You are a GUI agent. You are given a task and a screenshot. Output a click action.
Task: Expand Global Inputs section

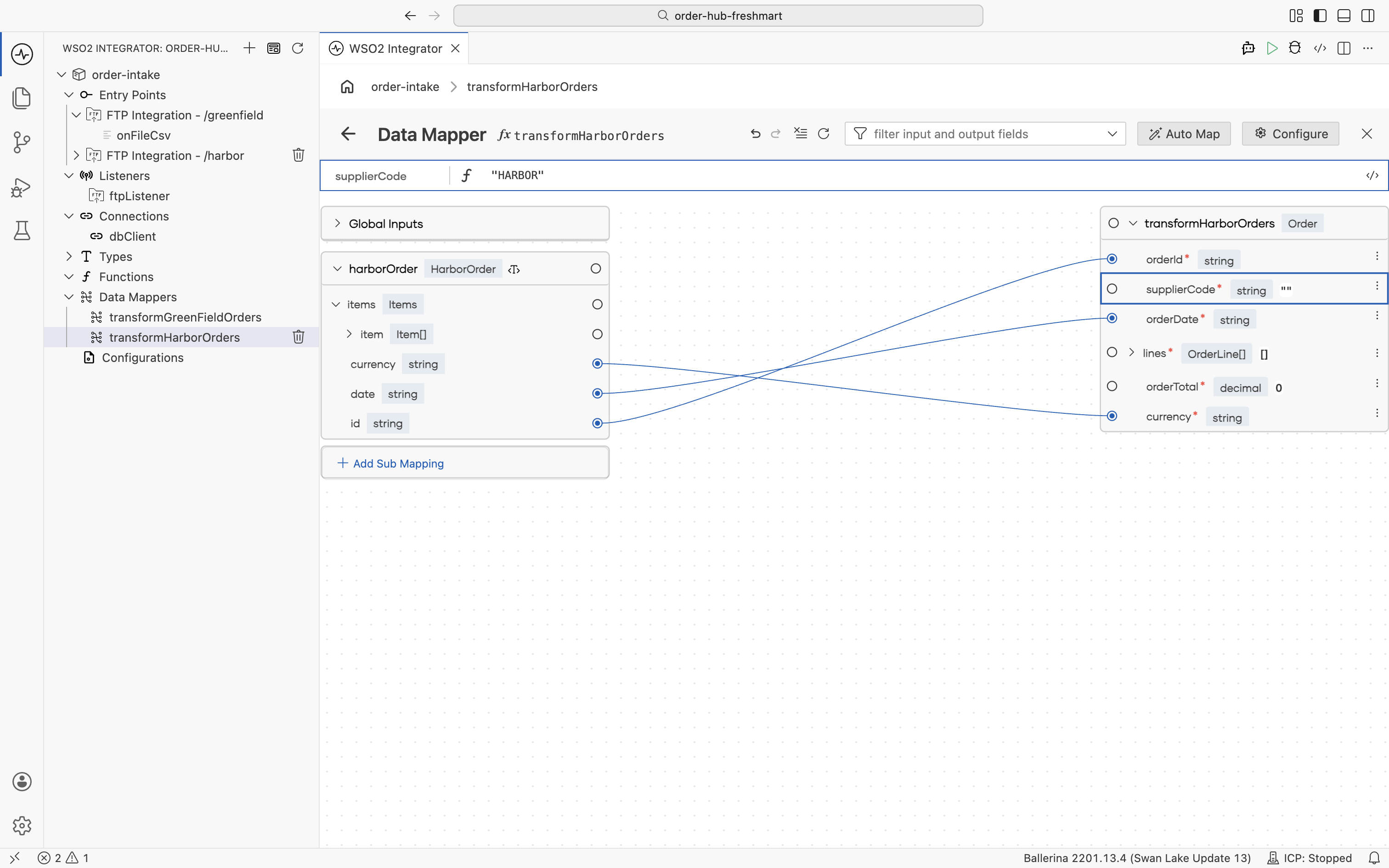click(338, 223)
